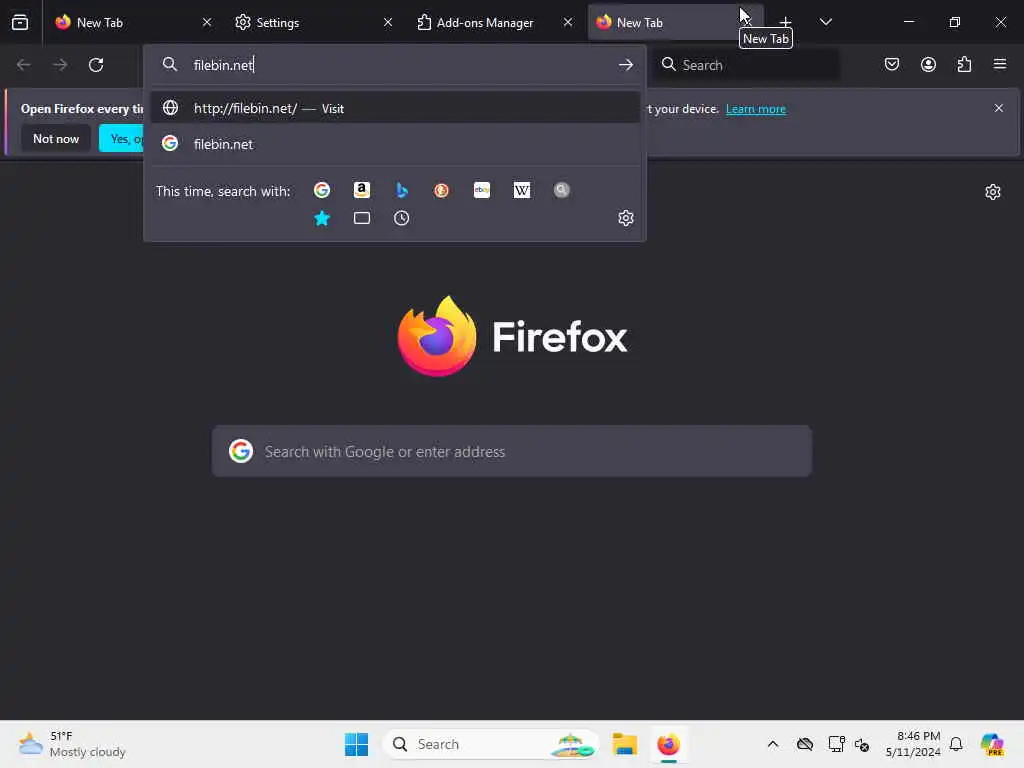The height and width of the screenshot is (768, 1024).
Task: Focus the toolbar Search box
Action: (x=746, y=65)
